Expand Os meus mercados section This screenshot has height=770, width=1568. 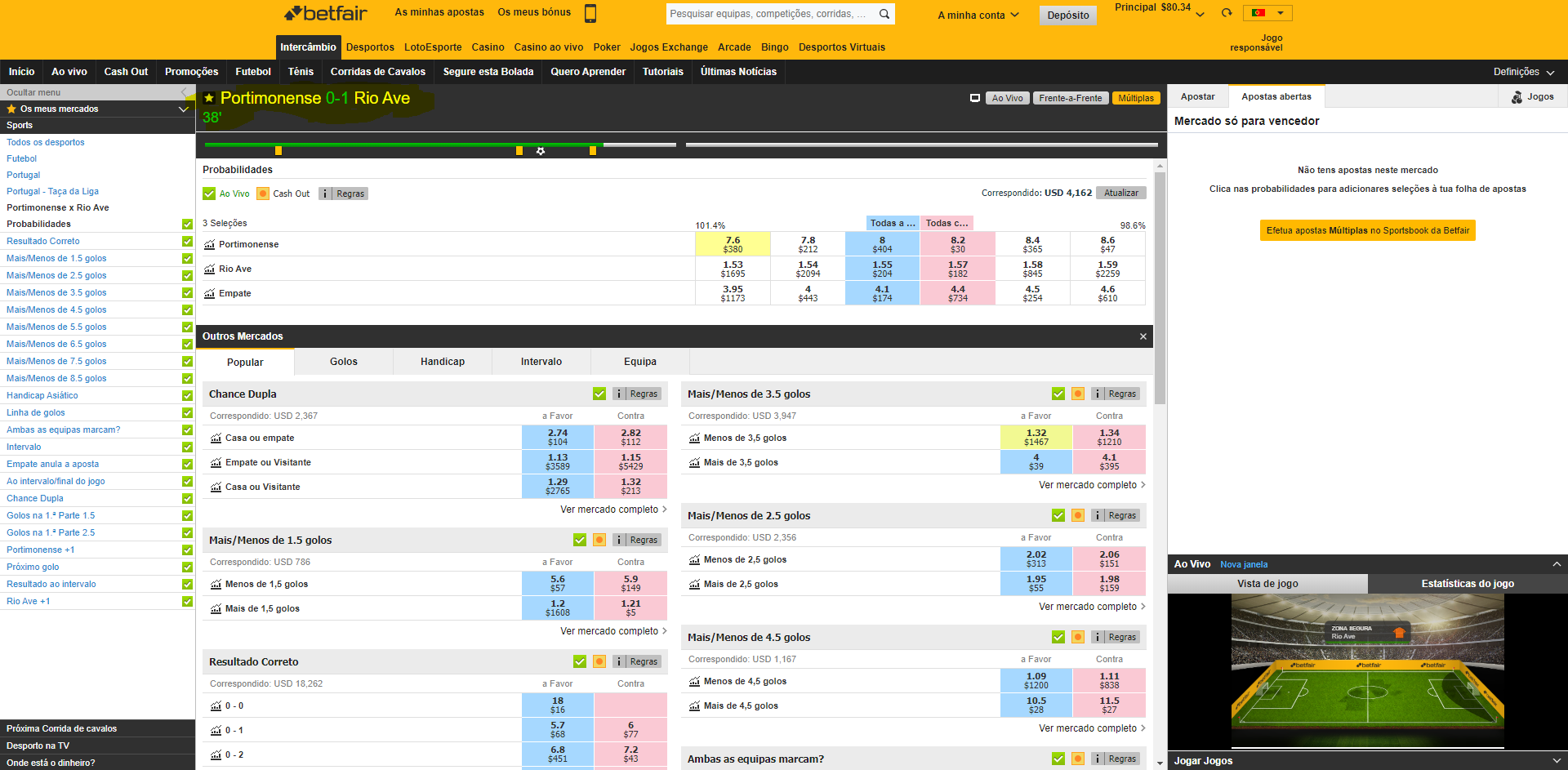coord(183,109)
